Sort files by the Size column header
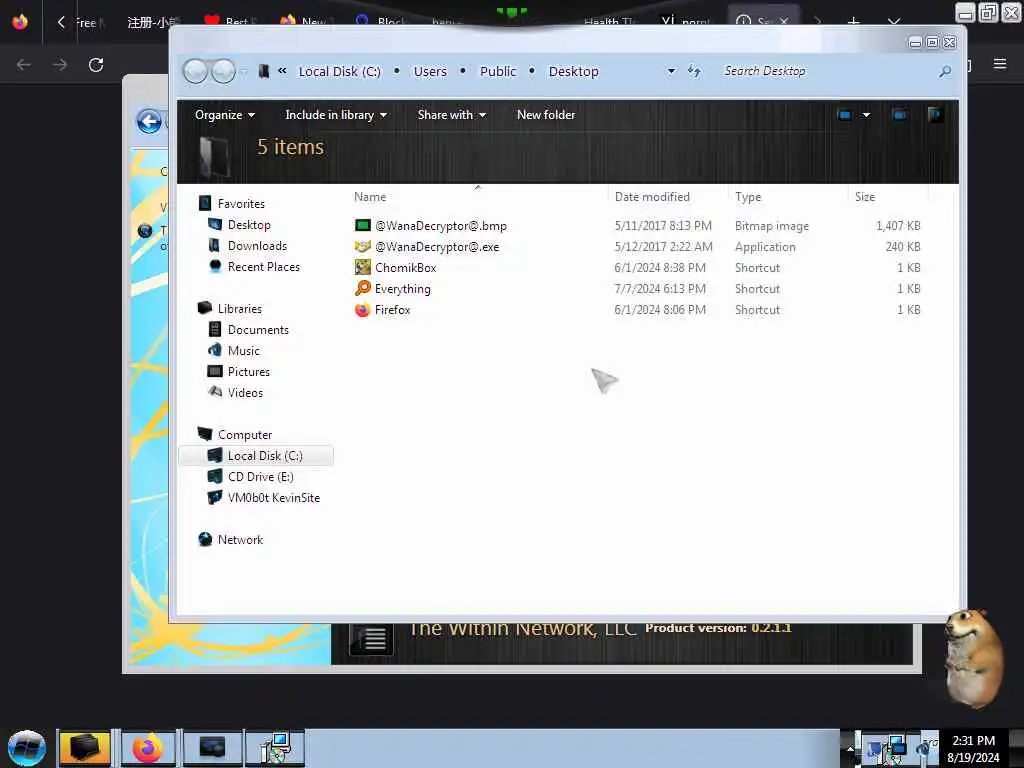 [x=865, y=197]
